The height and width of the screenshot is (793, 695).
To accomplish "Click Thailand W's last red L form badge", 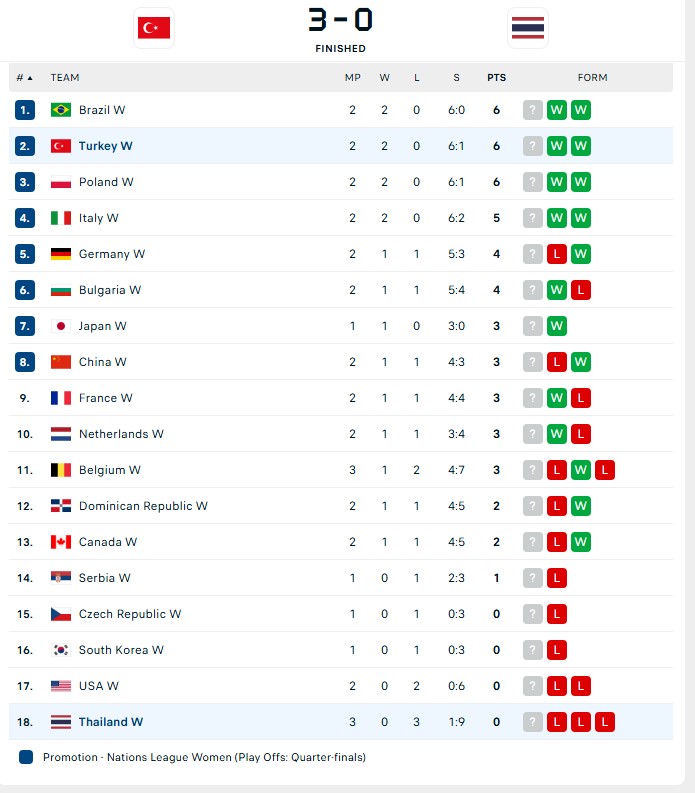I will pos(604,722).
